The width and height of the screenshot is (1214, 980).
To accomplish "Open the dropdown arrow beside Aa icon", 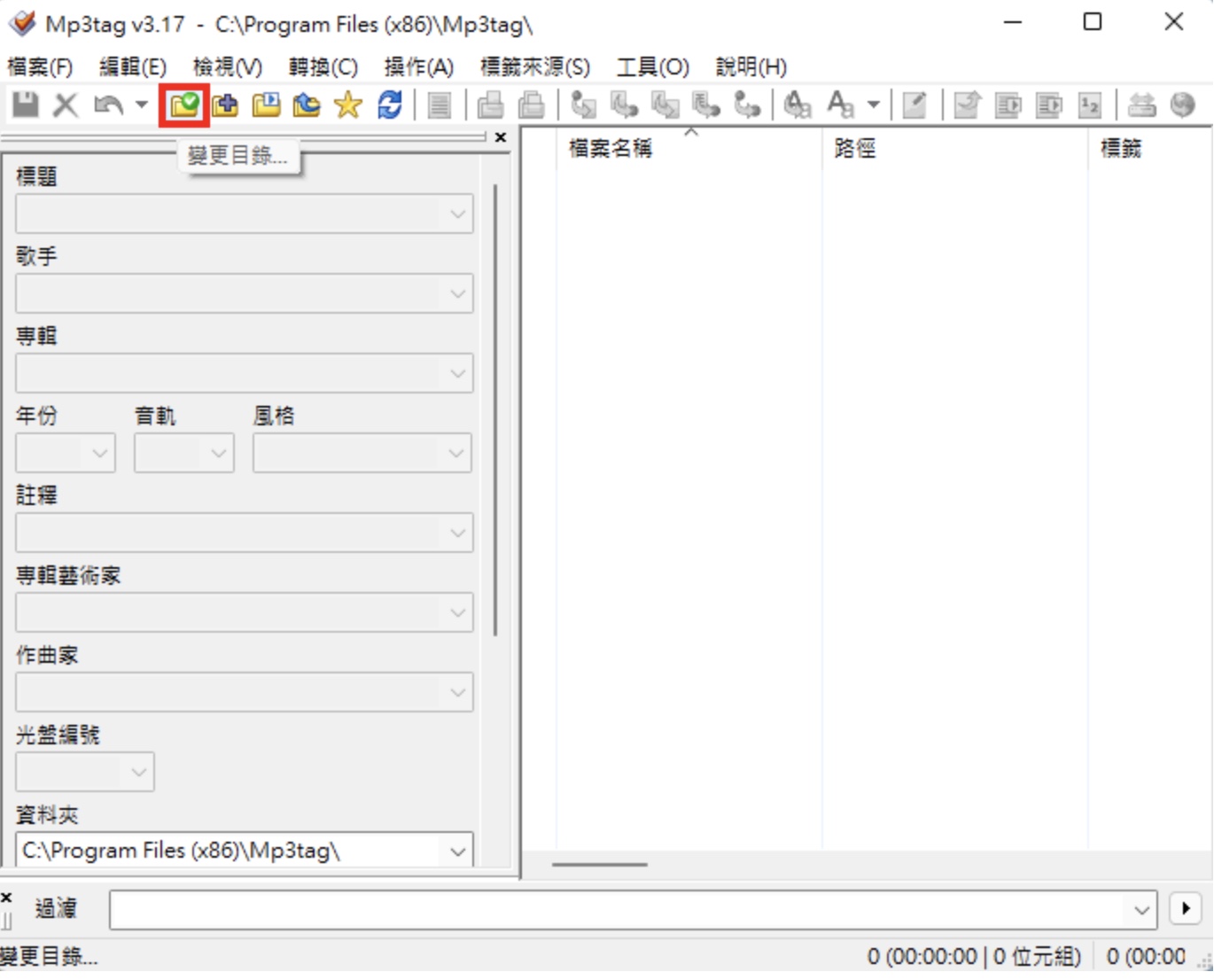I will pyautogui.click(x=874, y=105).
